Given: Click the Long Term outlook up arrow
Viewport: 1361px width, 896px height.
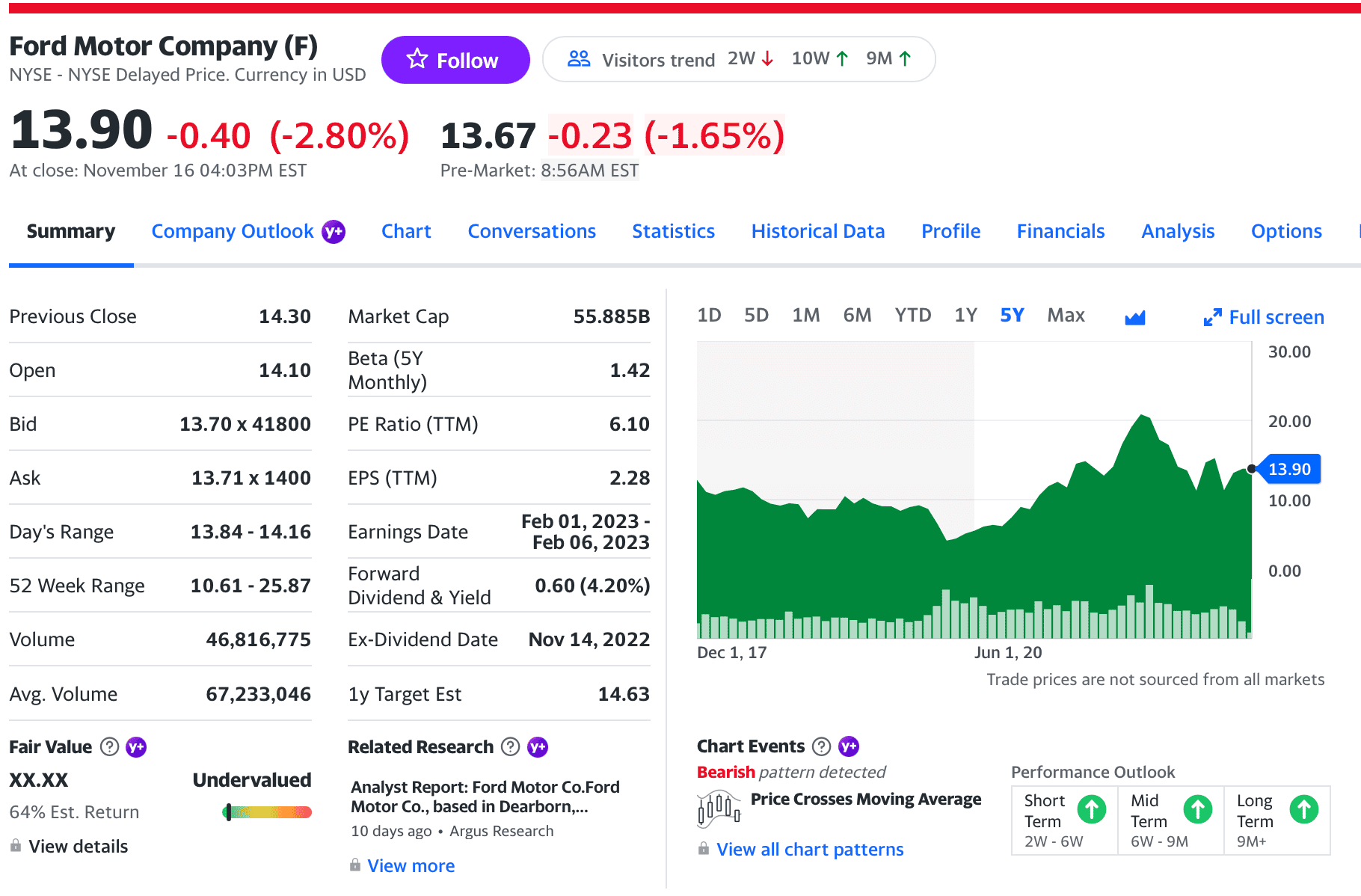Looking at the screenshot, I should click(x=1304, y=809).
